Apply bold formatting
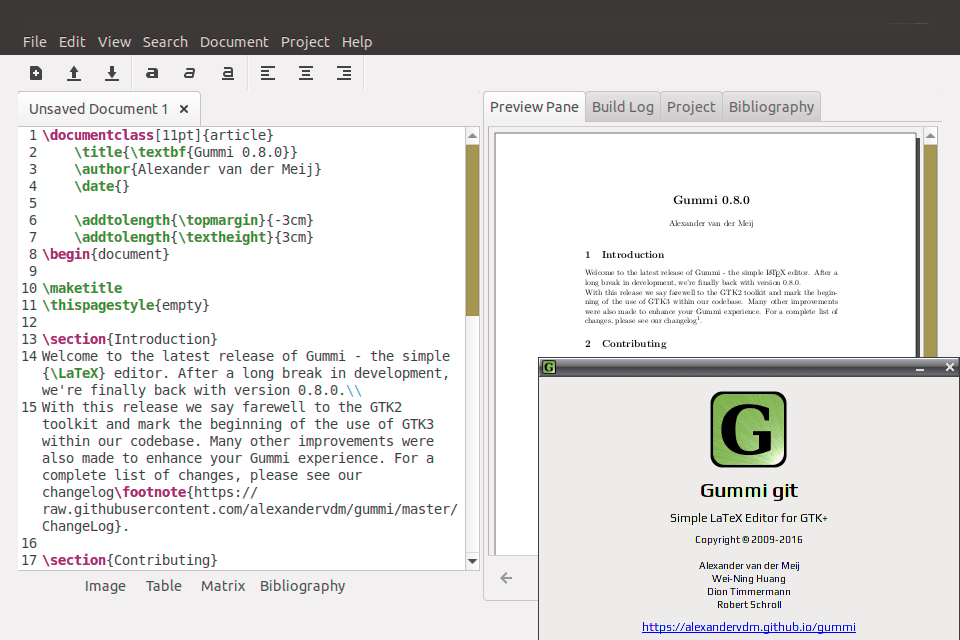This screenshot has width=960, height=640. pos(151,72)
